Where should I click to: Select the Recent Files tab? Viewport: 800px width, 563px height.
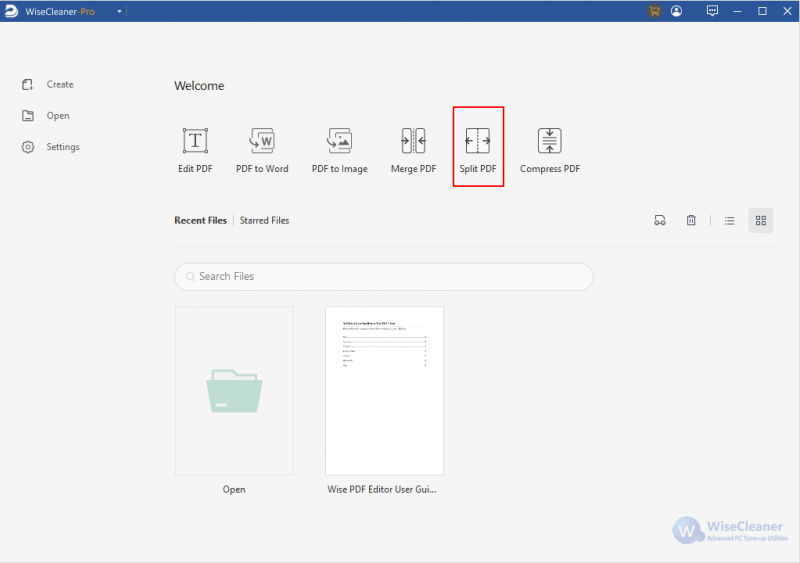pyautogui.click(x=201, y=221)
